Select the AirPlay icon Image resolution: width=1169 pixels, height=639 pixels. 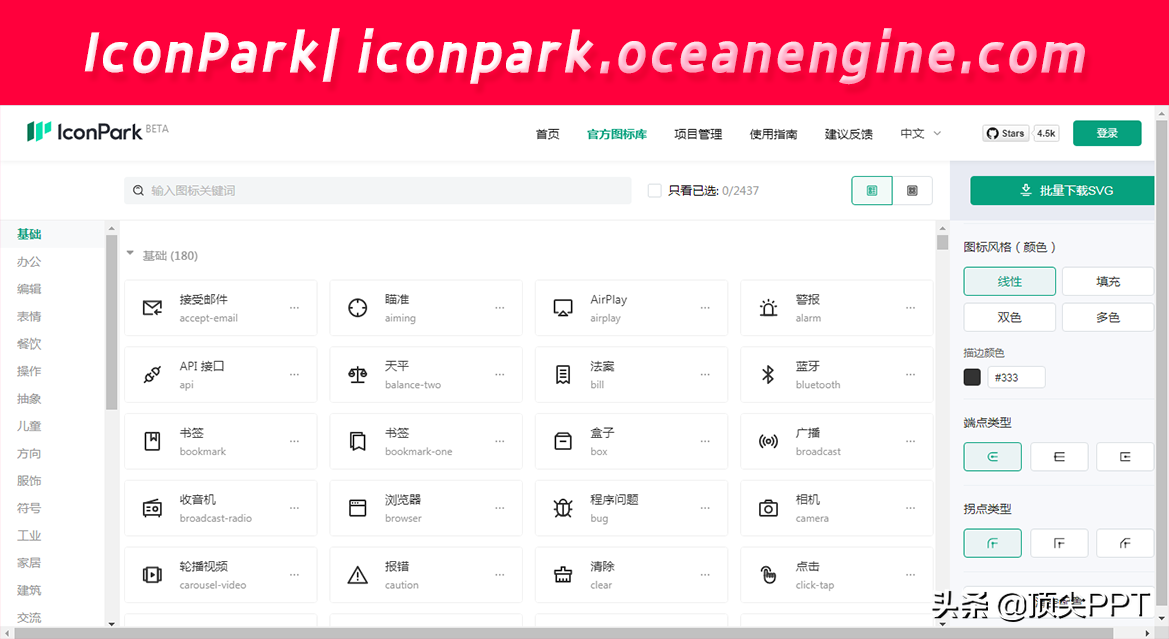coord(563,307)
